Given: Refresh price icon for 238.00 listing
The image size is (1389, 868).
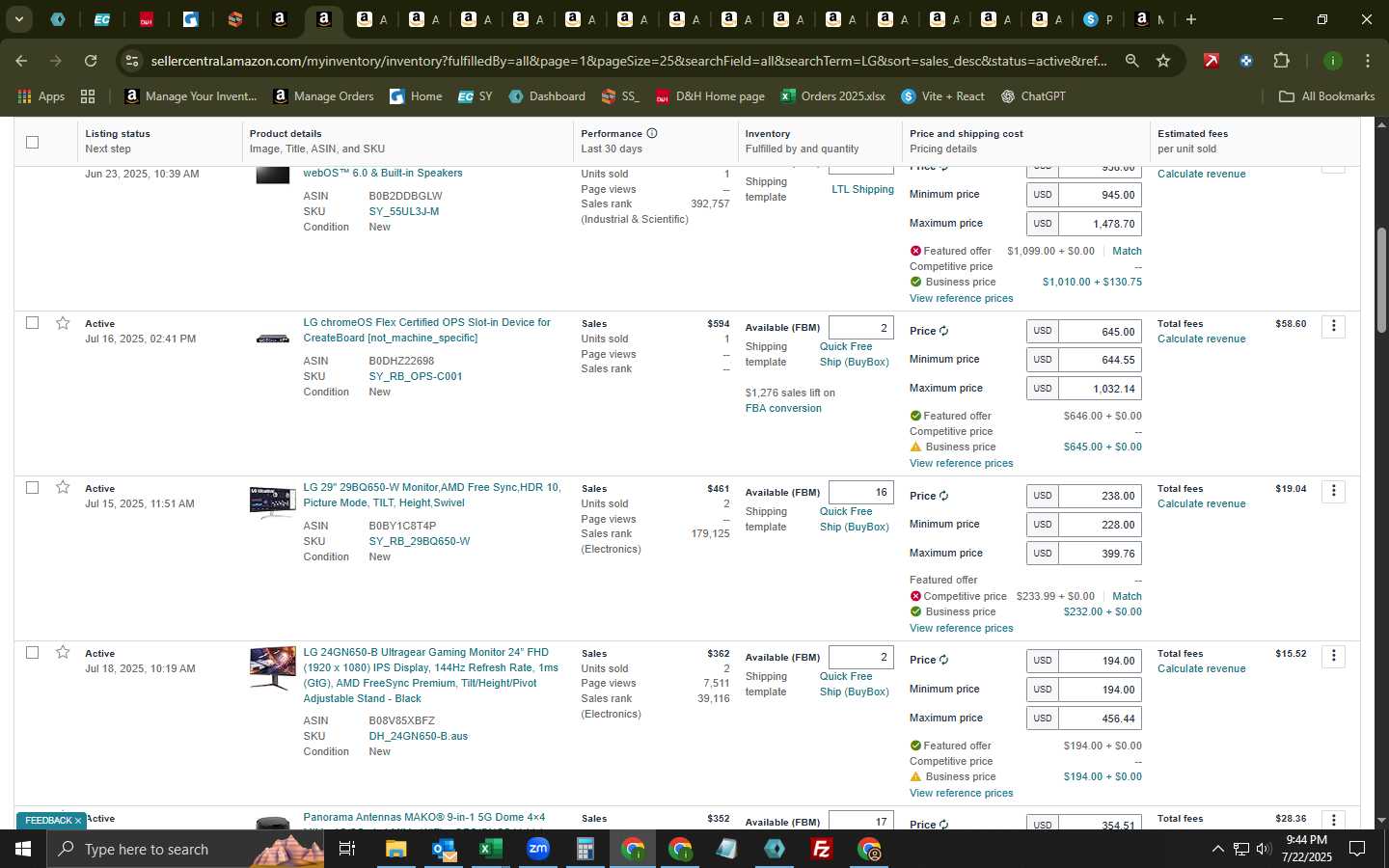Looking at the screenshot, I should (943, 496).
